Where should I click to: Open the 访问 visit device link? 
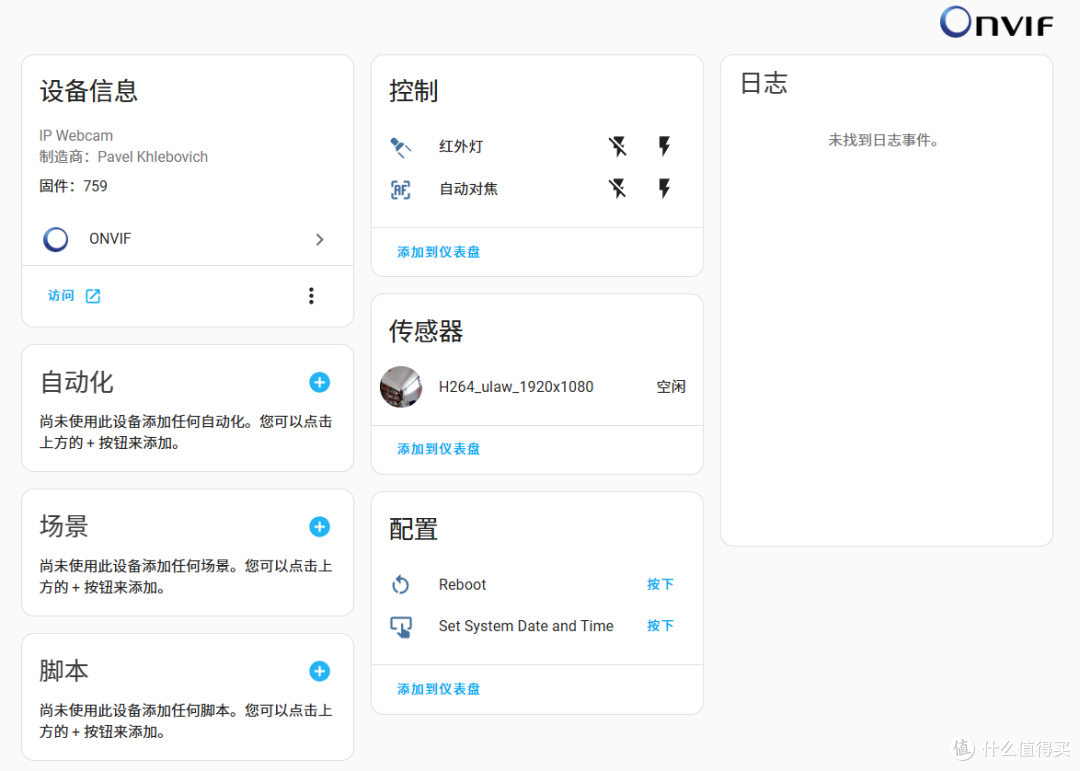coord(61,296)
